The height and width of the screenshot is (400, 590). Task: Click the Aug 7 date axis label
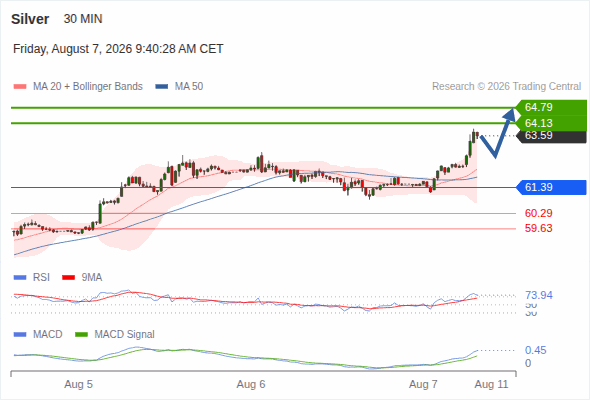tap(423, 384)
